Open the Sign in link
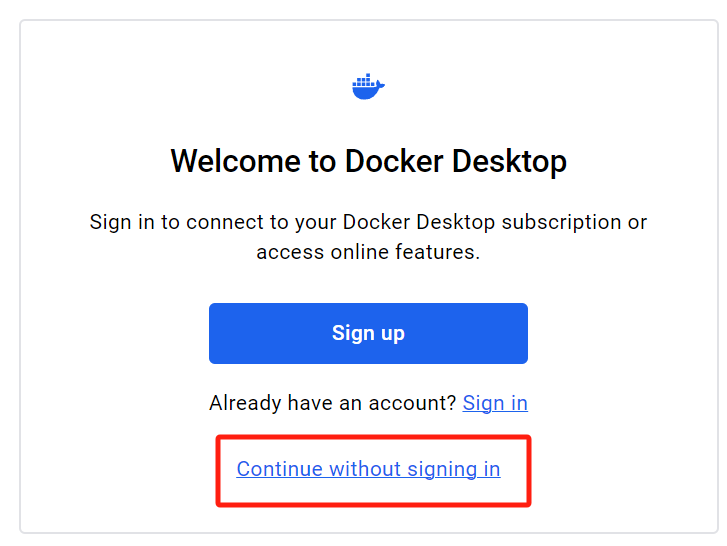 coord(495,403)
